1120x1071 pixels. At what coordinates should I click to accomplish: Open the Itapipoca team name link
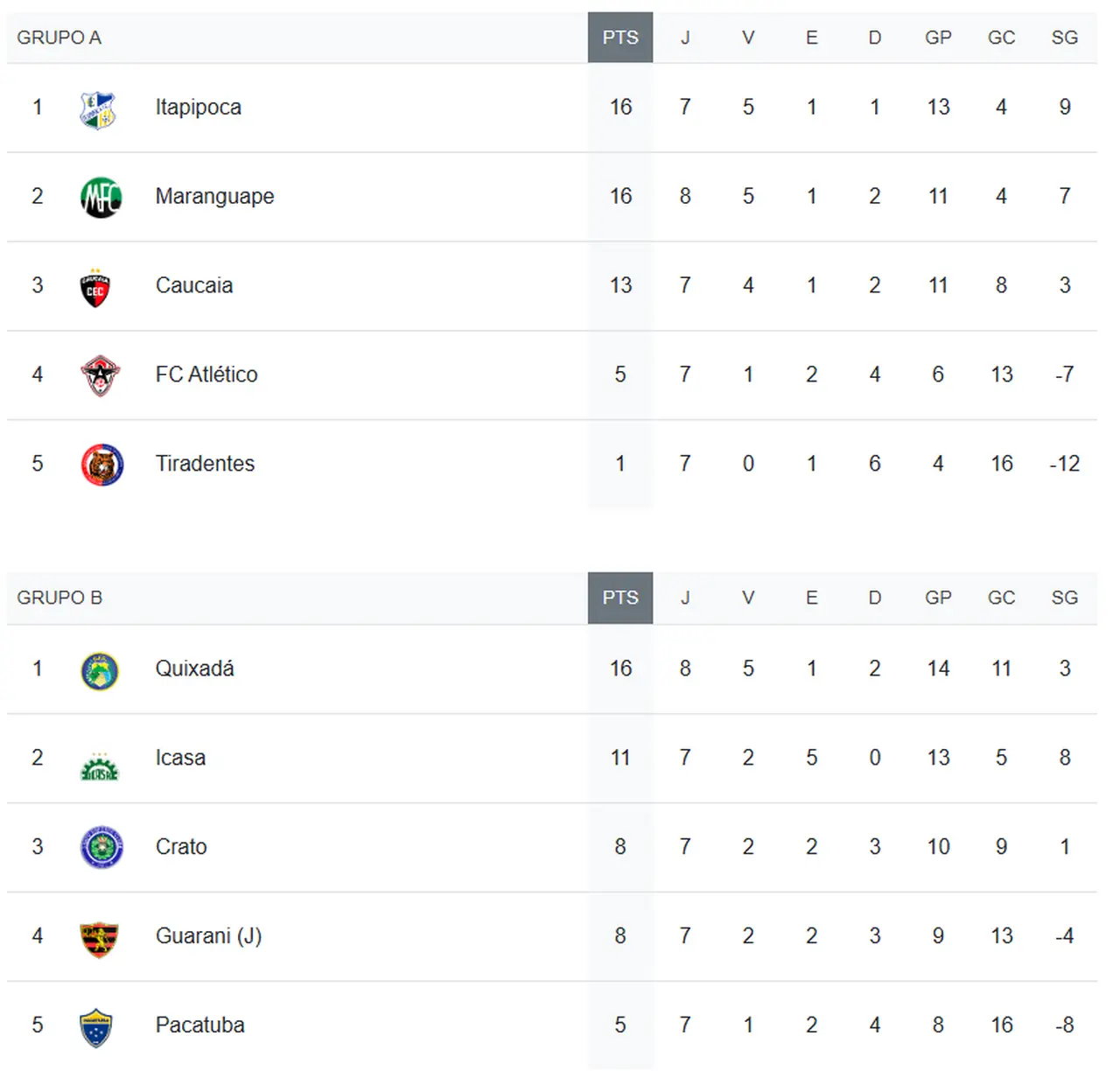199,108
